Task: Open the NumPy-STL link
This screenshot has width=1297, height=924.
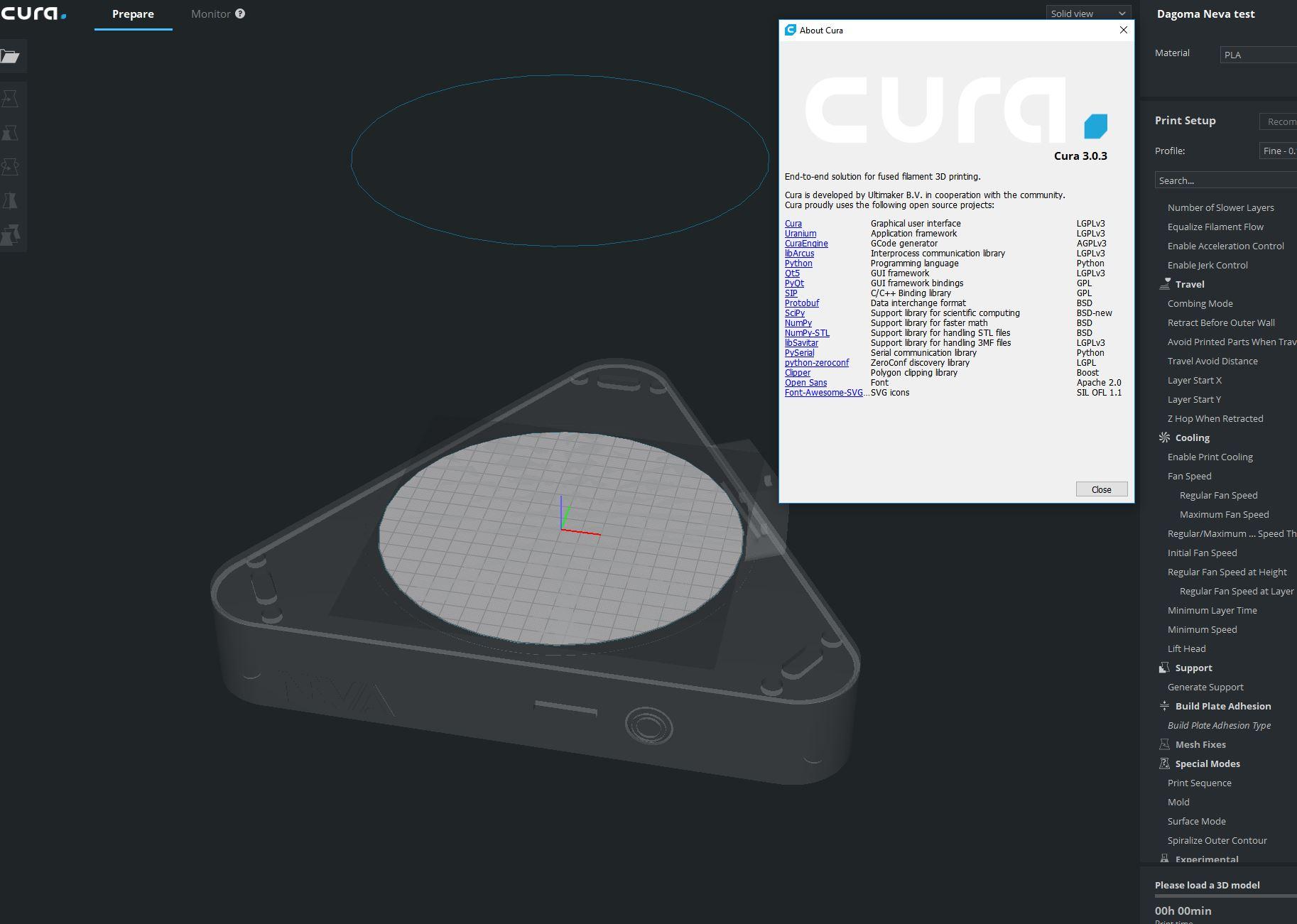Action: 807,333
